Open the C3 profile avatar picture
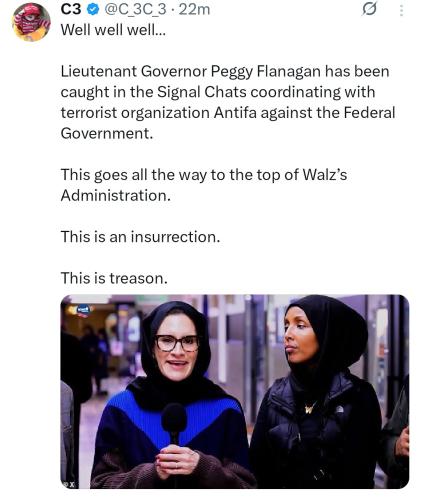The image size is (421, 500). 31,22
